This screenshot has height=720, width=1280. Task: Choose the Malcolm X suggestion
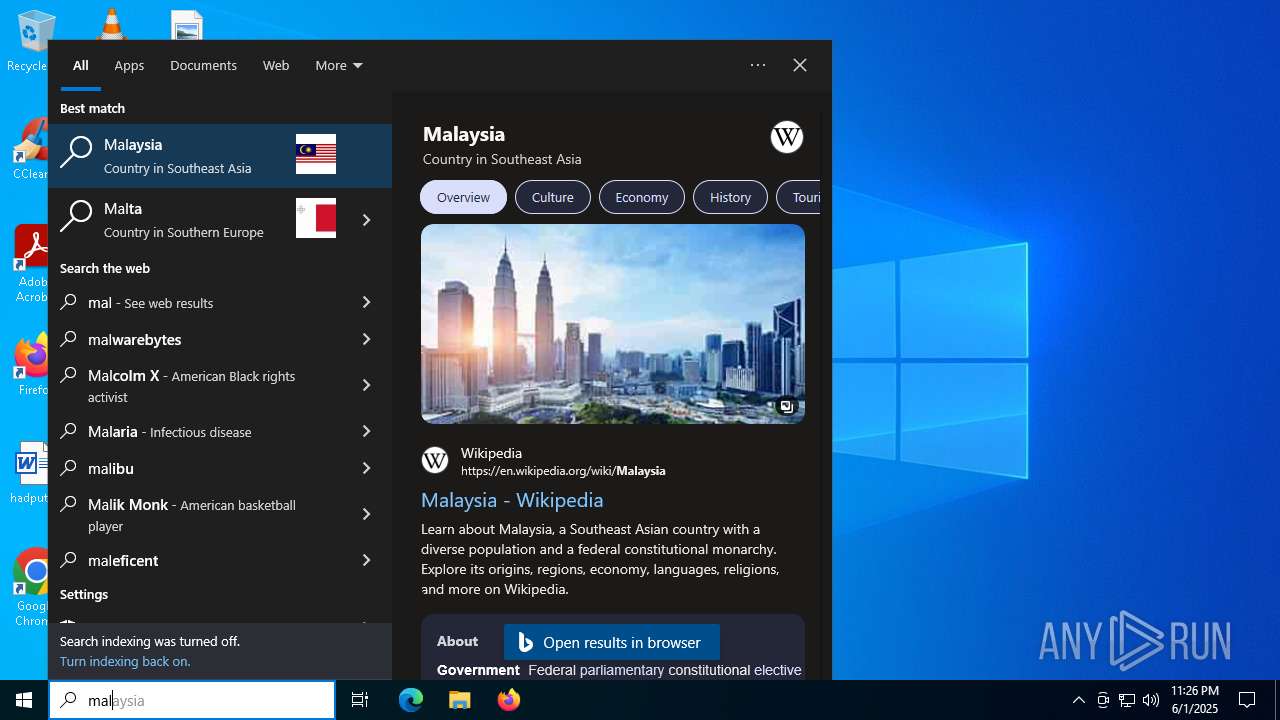click(x=196, y=386)
